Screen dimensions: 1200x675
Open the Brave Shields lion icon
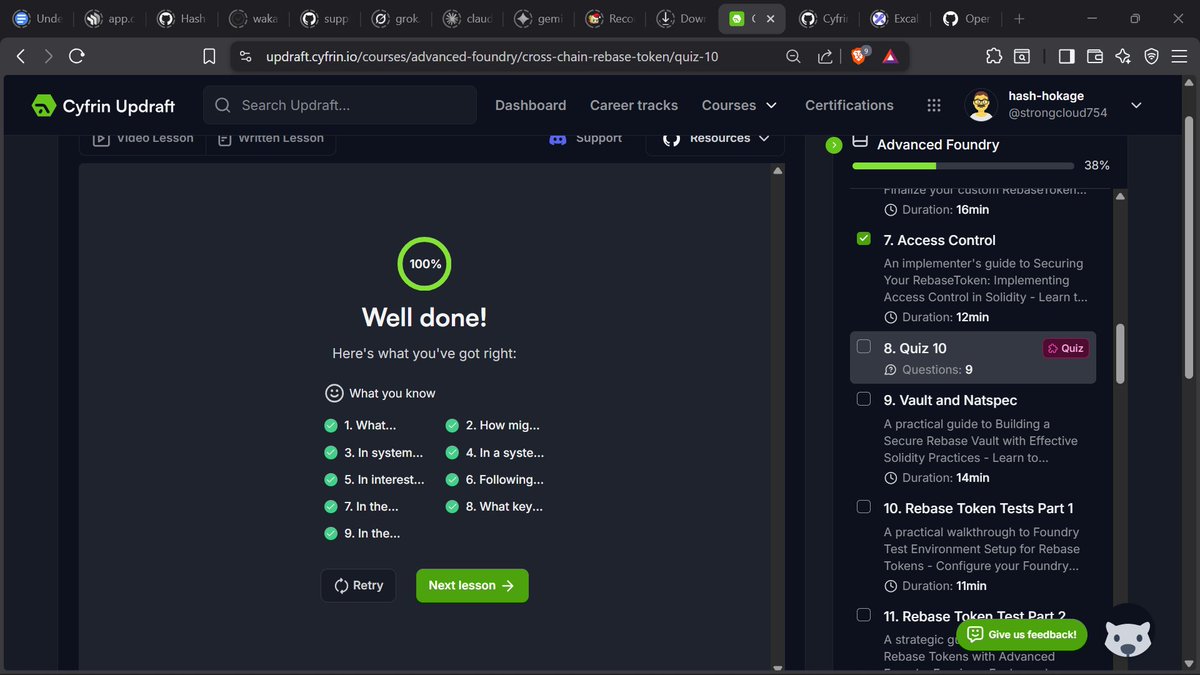(x=859, y=56)
